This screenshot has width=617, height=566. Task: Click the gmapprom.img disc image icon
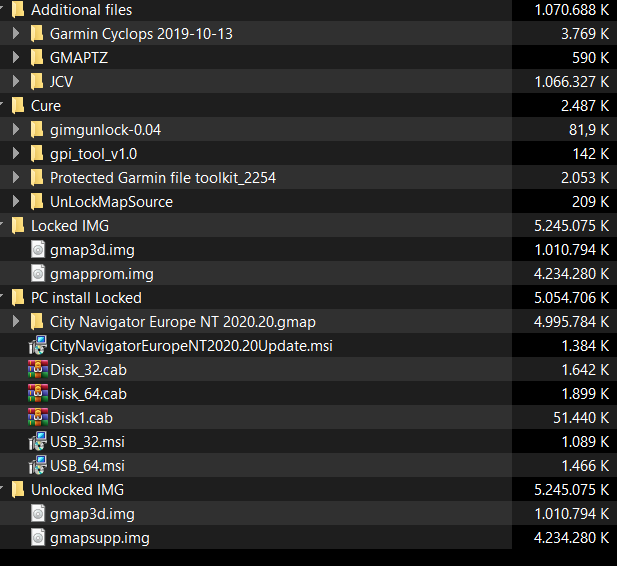[x=38, y=274]
